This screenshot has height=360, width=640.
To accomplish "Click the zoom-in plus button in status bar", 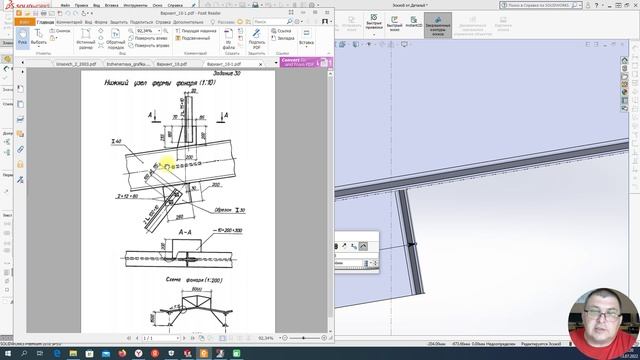I will coord(324,338).
